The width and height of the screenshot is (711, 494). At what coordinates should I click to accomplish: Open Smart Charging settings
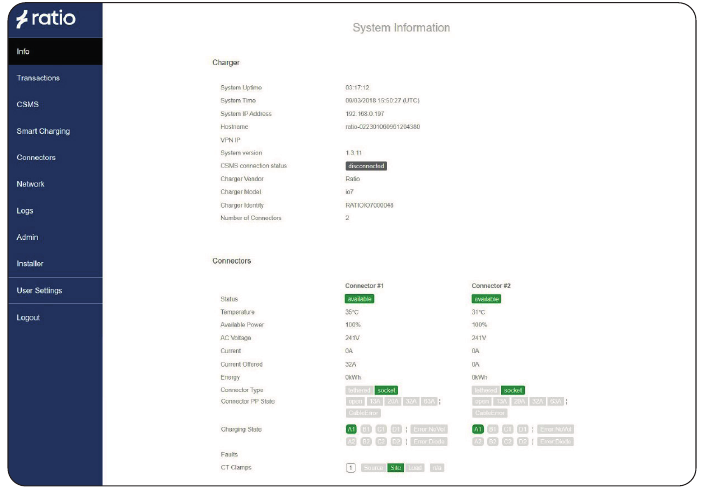[55, 131]
